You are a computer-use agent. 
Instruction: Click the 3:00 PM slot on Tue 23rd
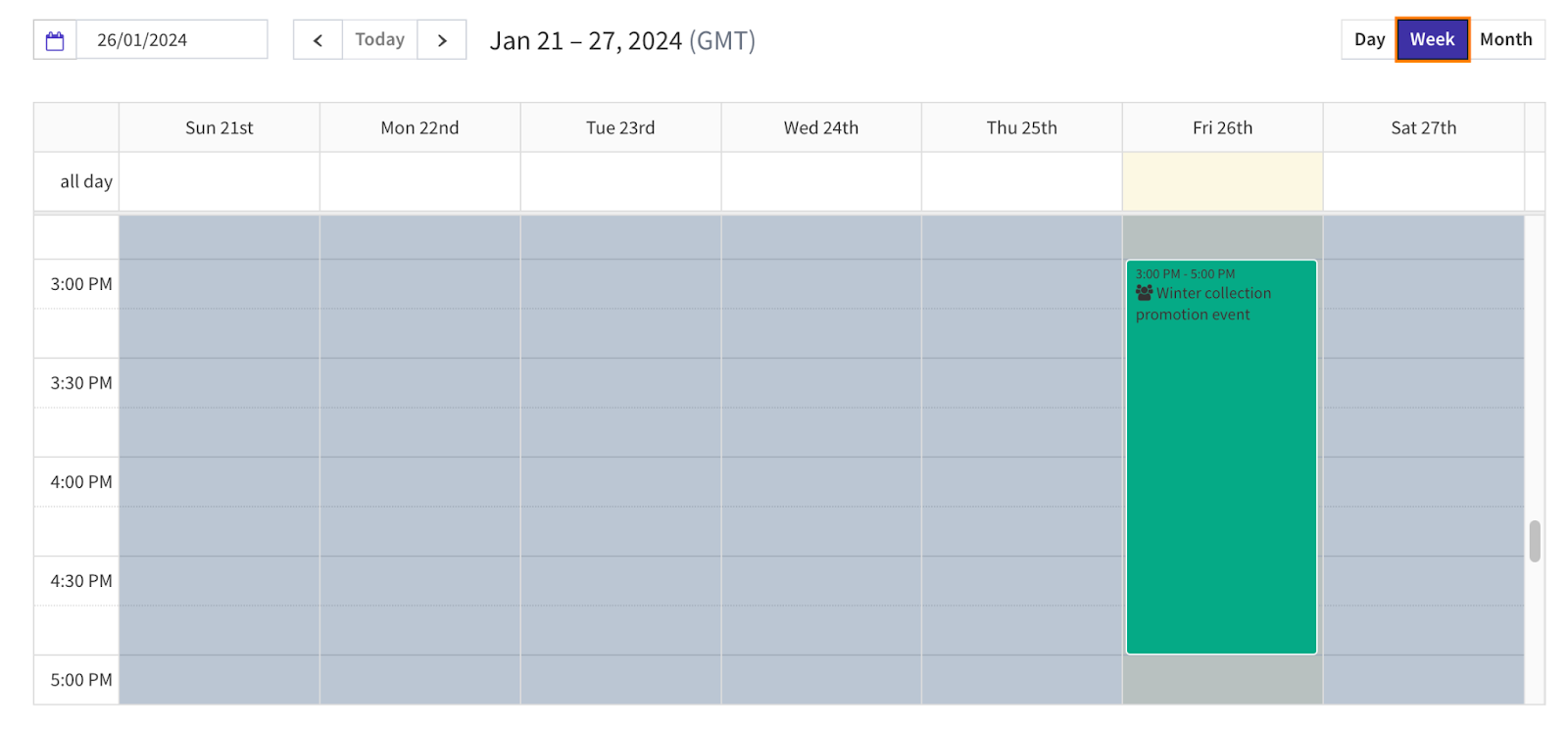pyautogui.click(x=620, y=284)
